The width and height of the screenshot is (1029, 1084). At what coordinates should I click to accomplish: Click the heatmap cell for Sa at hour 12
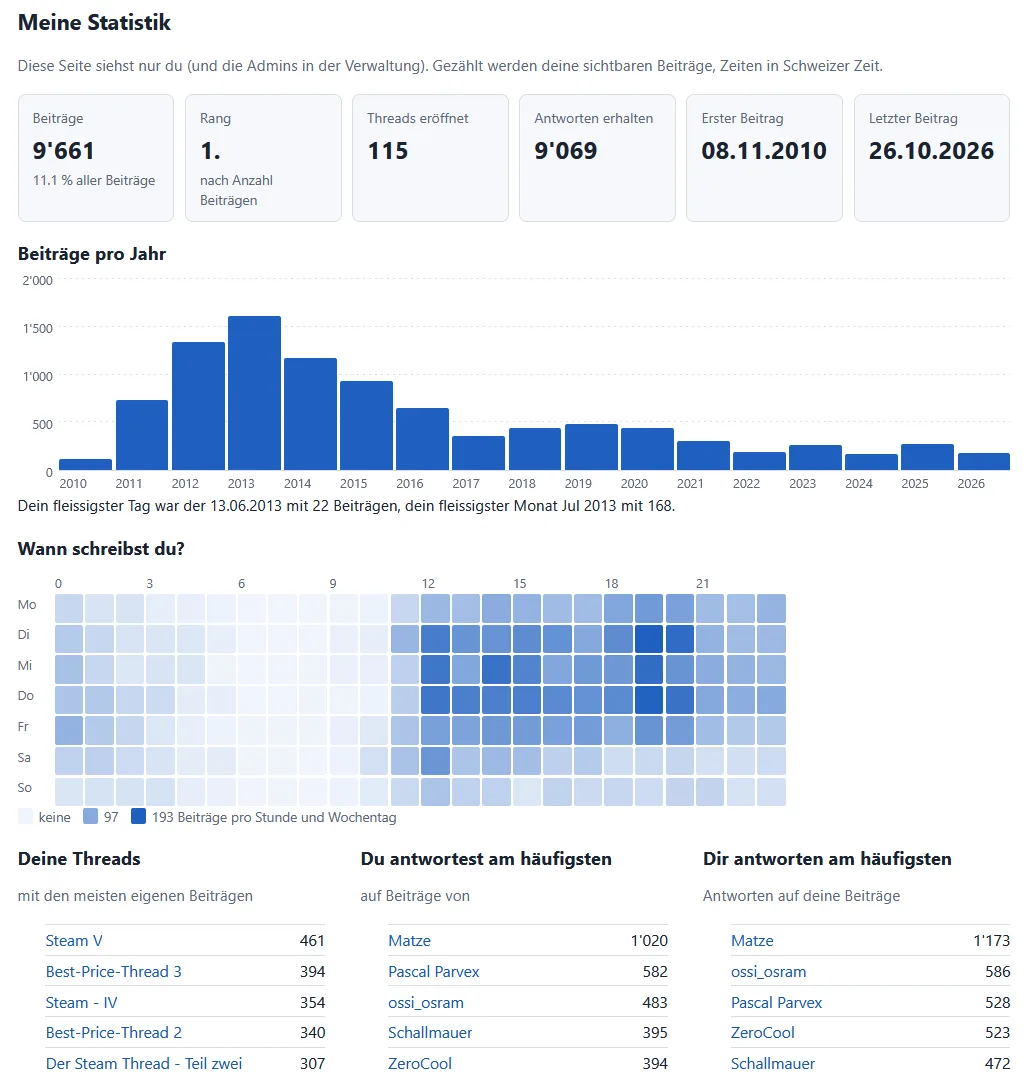[435, 760]
